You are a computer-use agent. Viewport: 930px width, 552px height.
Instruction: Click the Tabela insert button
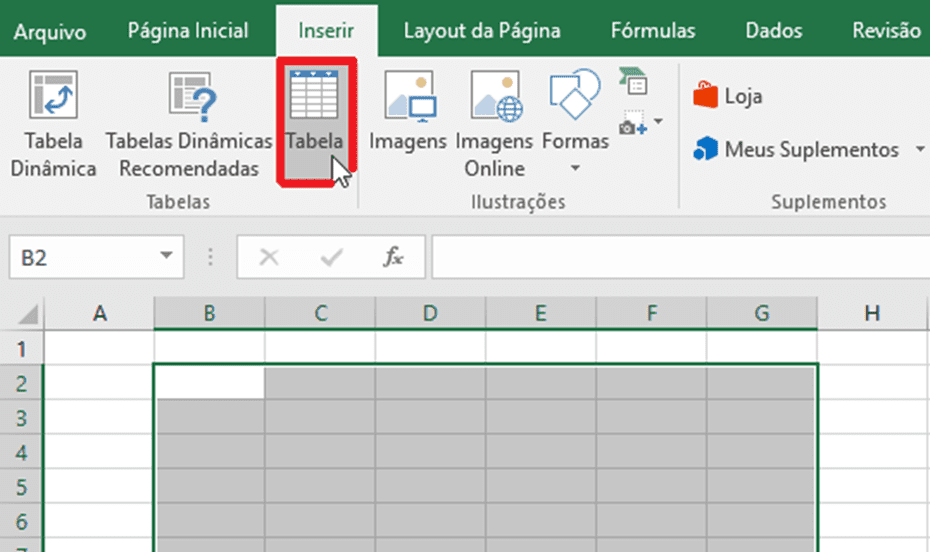(x=315, y=123)
